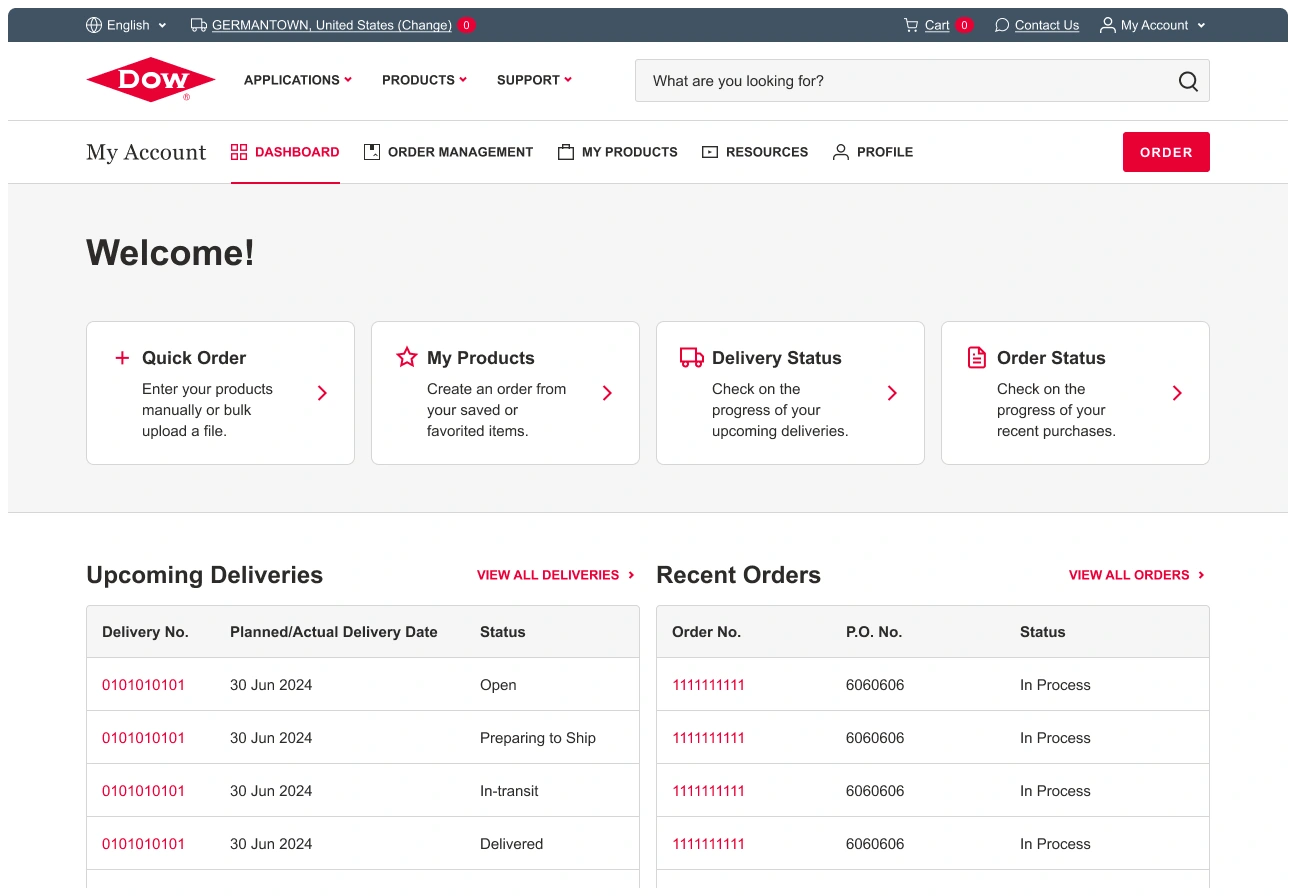Click the Cart icon in the header
This screenshot has height=896, width=1296.
(911, 25)
